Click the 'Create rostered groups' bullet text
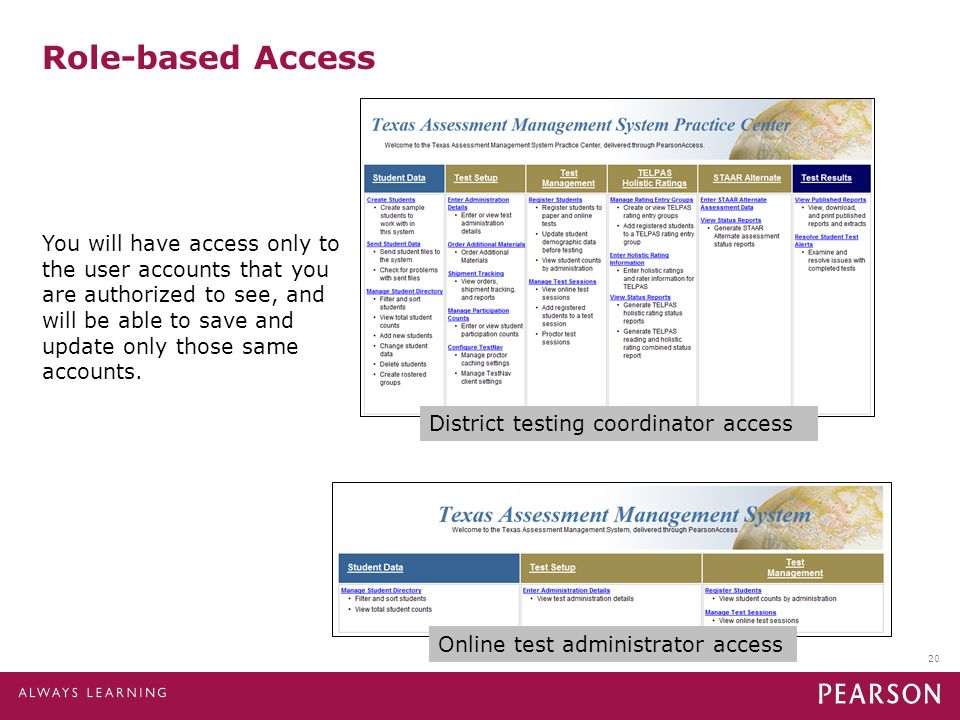This screenshot has height=720, width=960. (402, 378)
